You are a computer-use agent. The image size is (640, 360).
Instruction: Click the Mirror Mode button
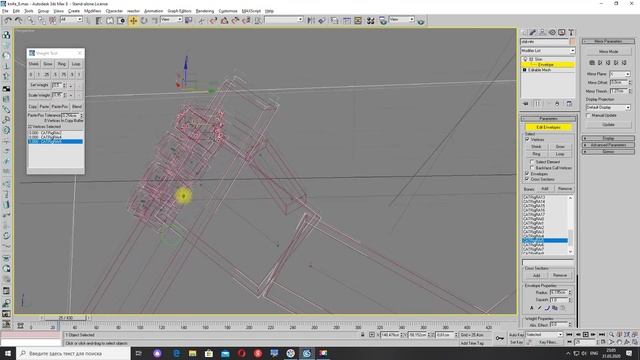[x=608, y=52]
